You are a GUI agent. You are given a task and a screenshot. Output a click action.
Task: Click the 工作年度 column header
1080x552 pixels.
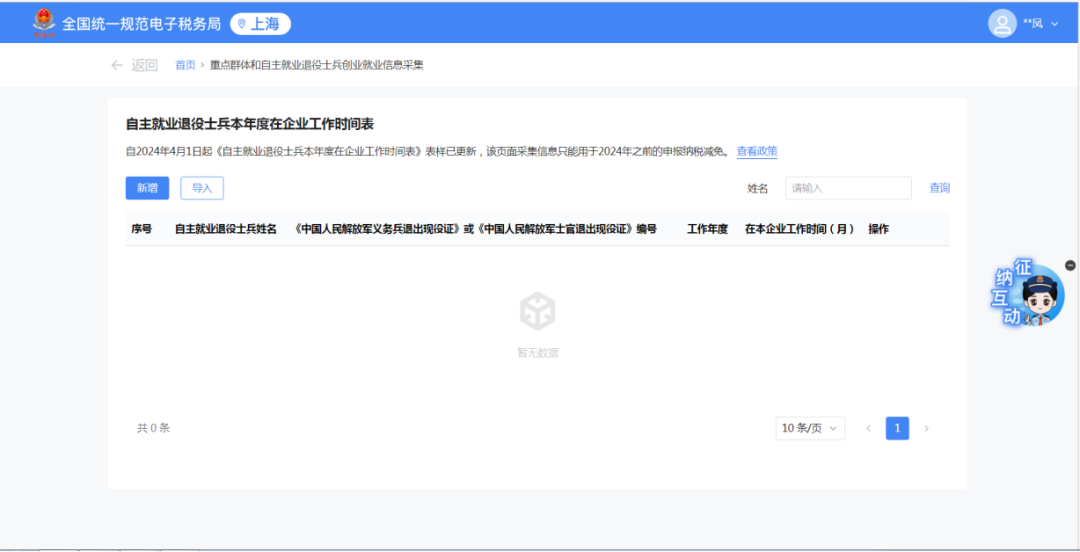[x=707, y=229]
